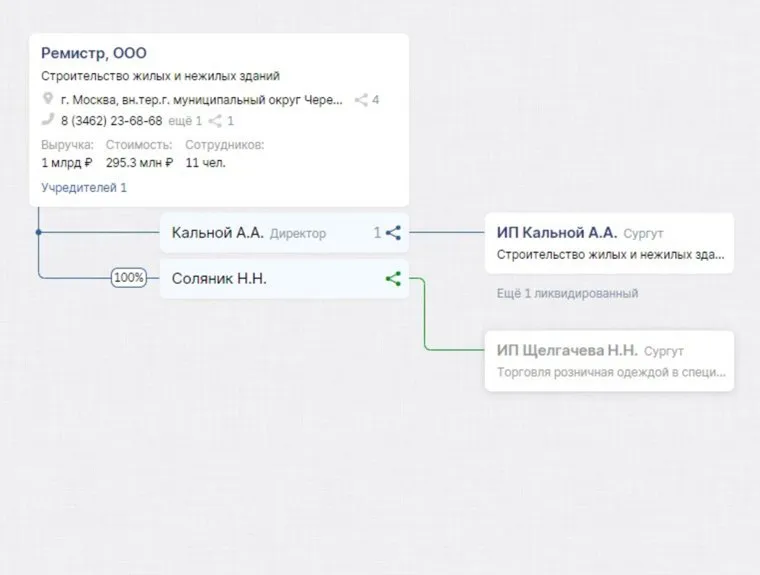Show more phones via ещё 1
The image size is (760, 575).
click(184, 121)
